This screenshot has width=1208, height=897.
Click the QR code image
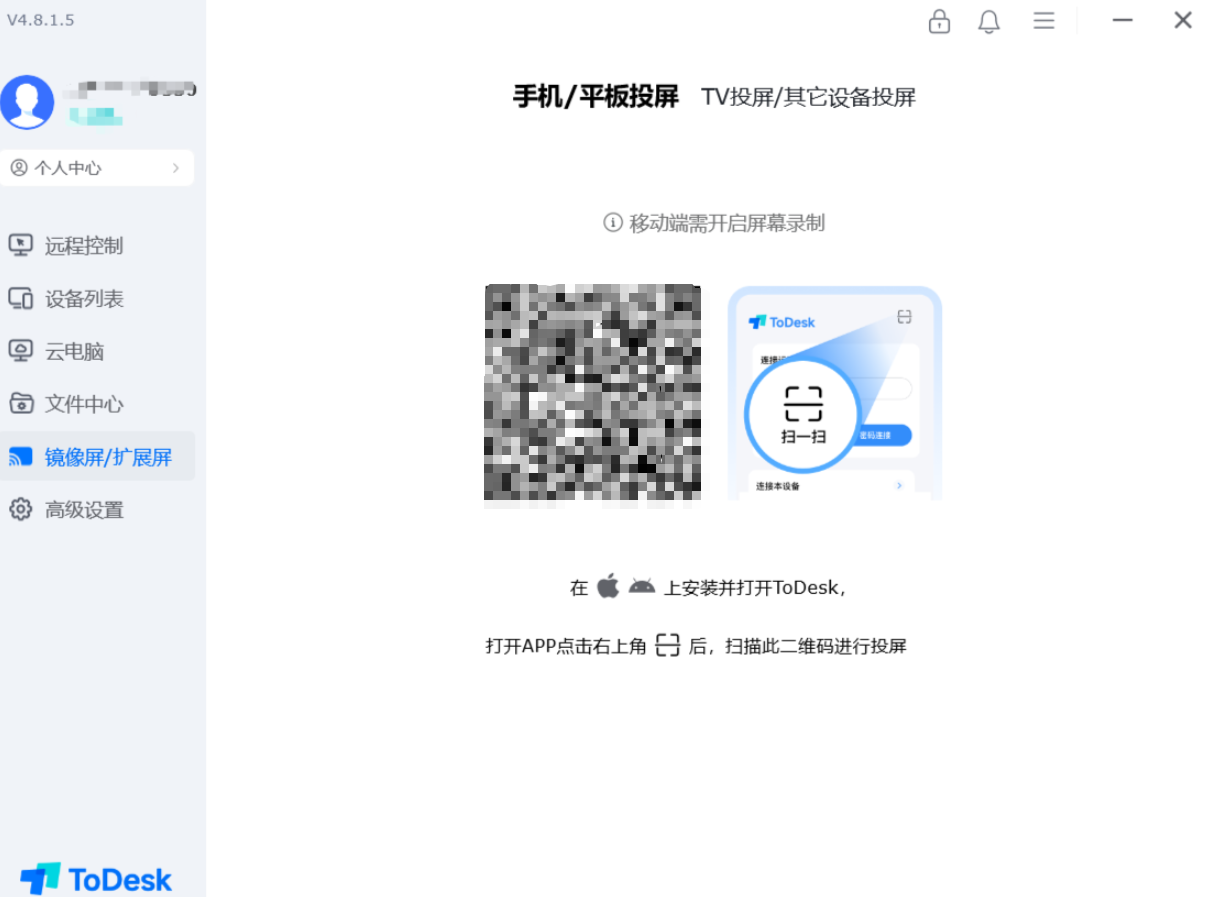[592, 392]
